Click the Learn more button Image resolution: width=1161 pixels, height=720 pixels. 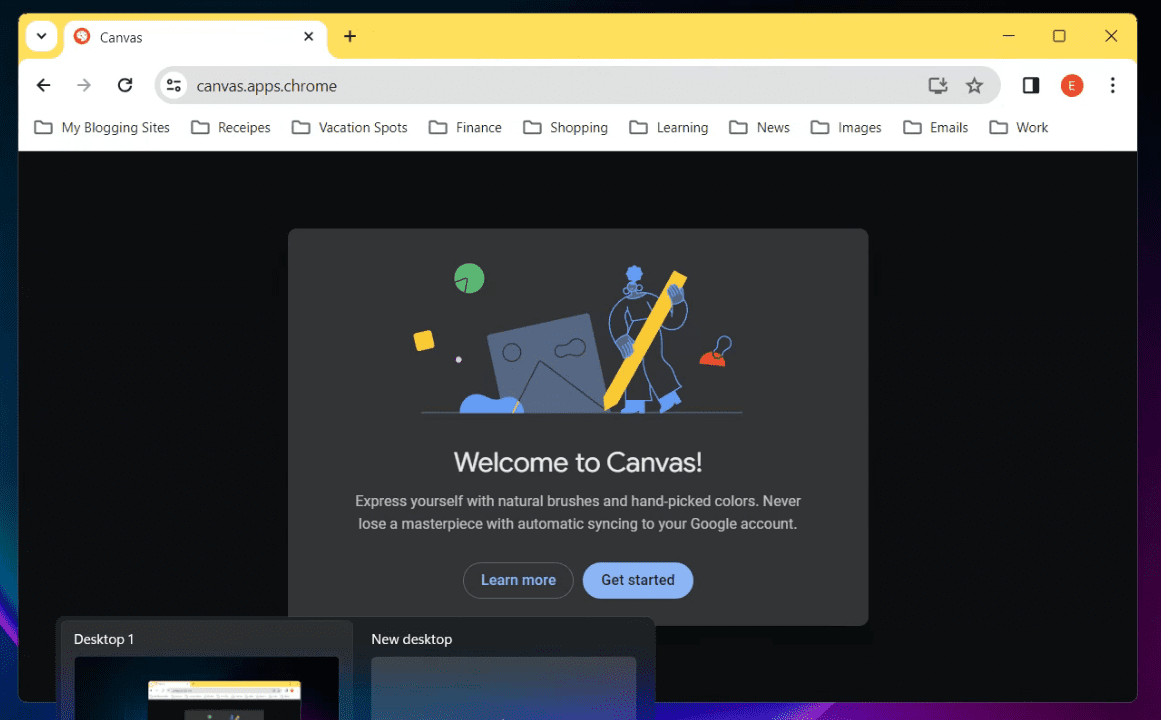pyautogui.click(x=518, y=580)
